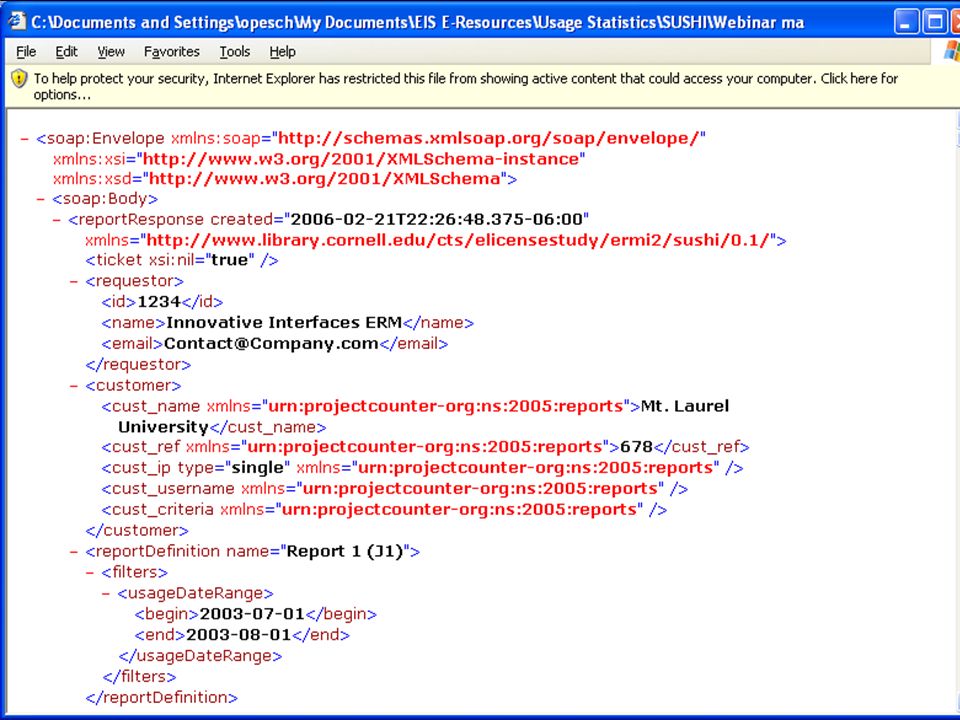Click the xmlns:xsd XMLSchema URL
960x720 pixels.
point(324,179)
